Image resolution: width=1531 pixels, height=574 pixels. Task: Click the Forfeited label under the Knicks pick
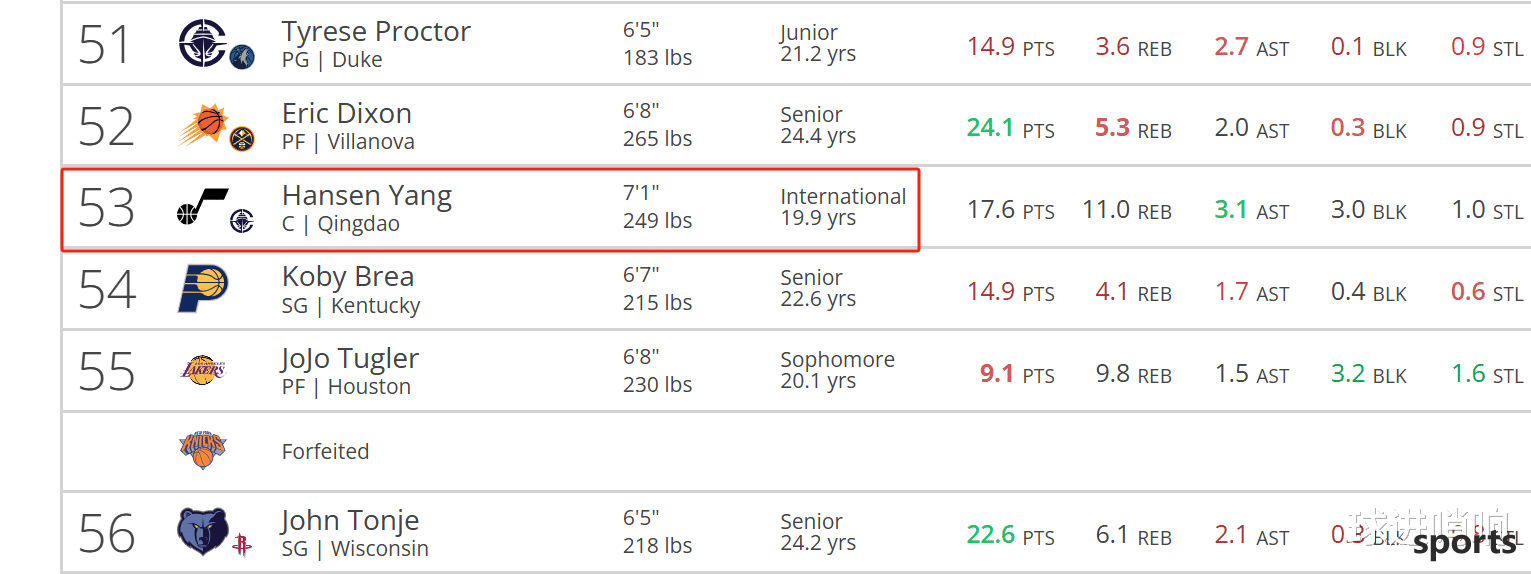(x=326, y=451)
